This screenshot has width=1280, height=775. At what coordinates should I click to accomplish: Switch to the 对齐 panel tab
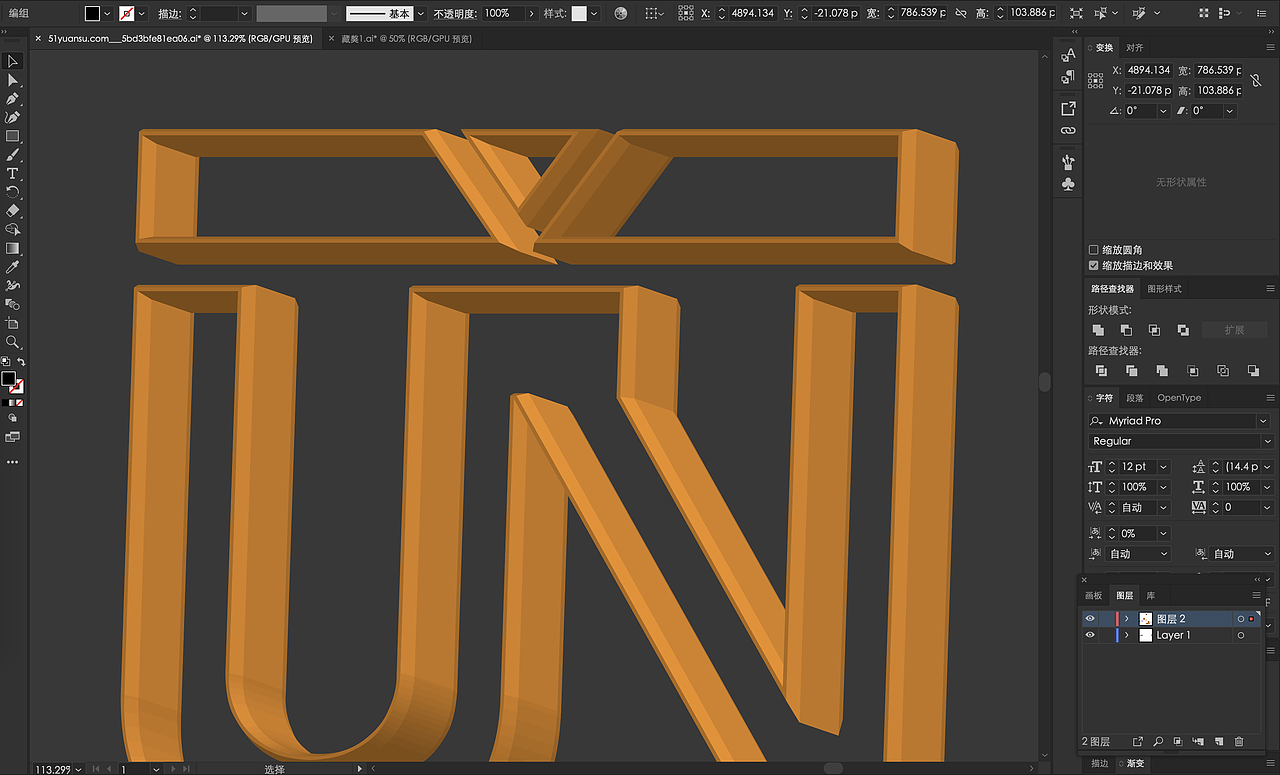1135,48
